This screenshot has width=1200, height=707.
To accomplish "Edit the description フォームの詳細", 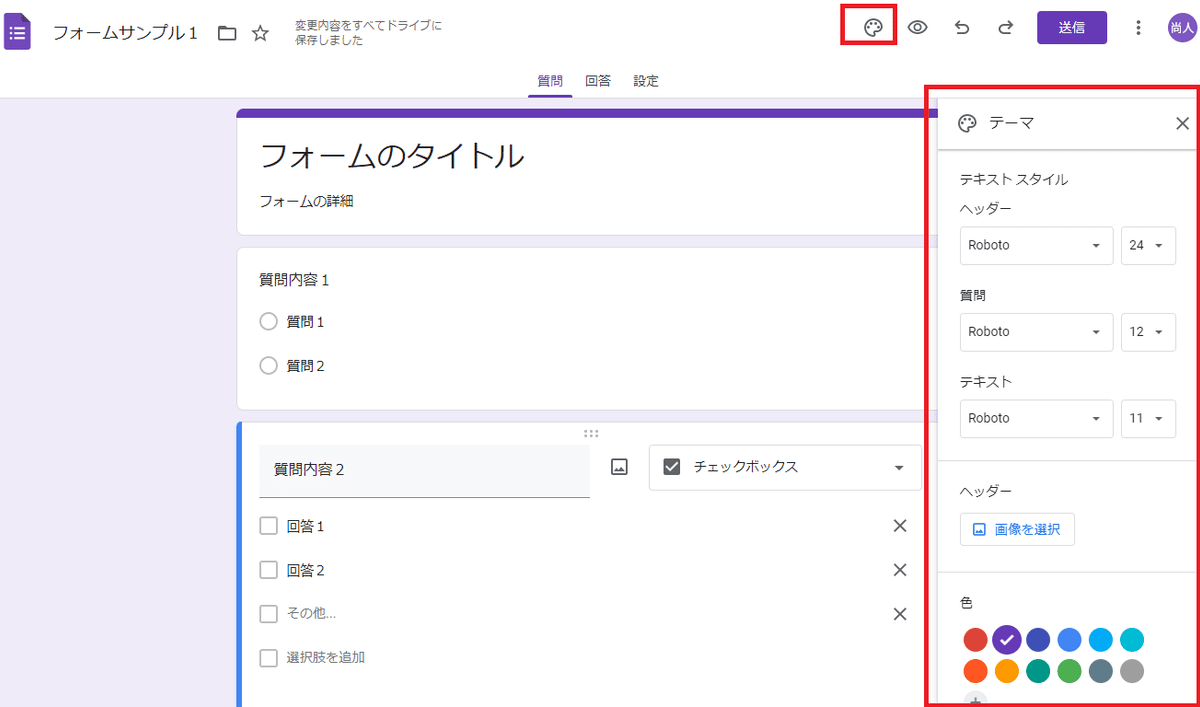I will [x=306, y=201].
